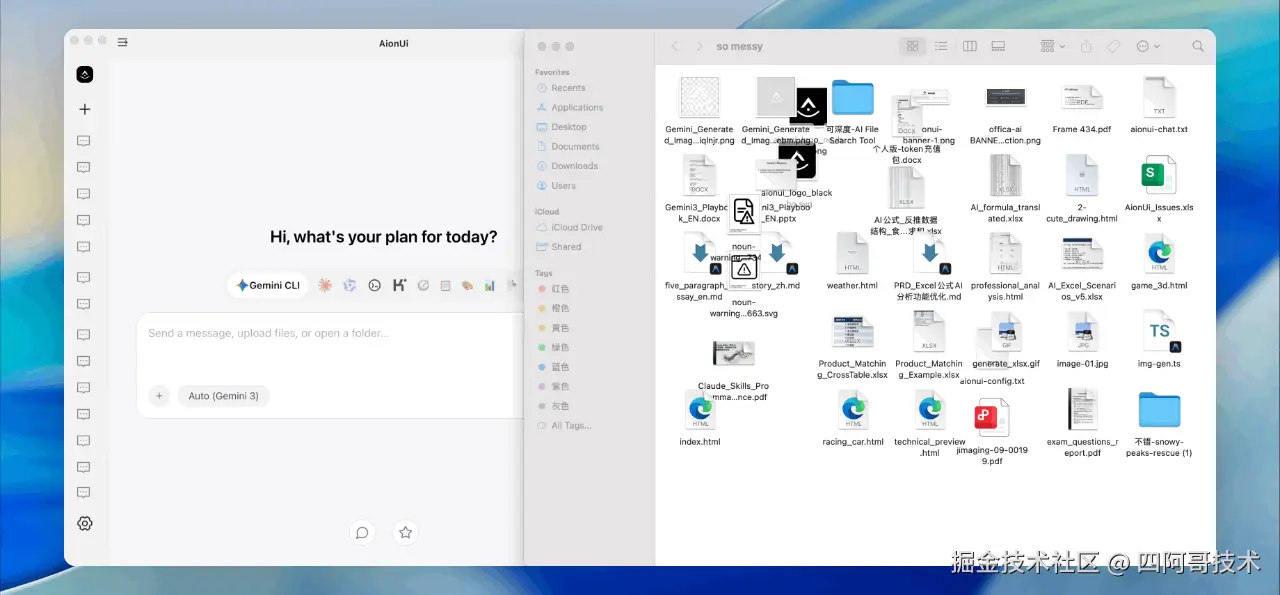This screenshot has width=1280, height=595.
Task: Select the Claude_Skills_Promma...nce.pdf thumbnail
Action: [733, 353]
